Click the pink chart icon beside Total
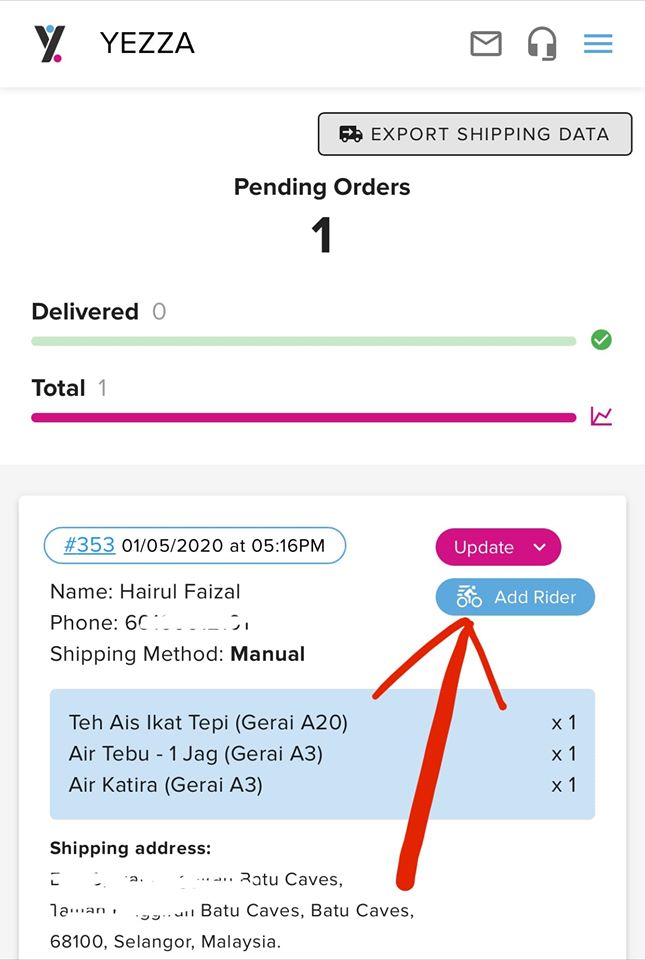 [601, 416]
